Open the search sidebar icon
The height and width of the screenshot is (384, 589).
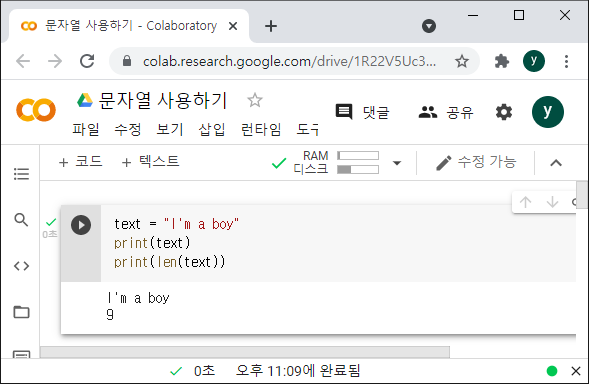[x=21, y=219]
